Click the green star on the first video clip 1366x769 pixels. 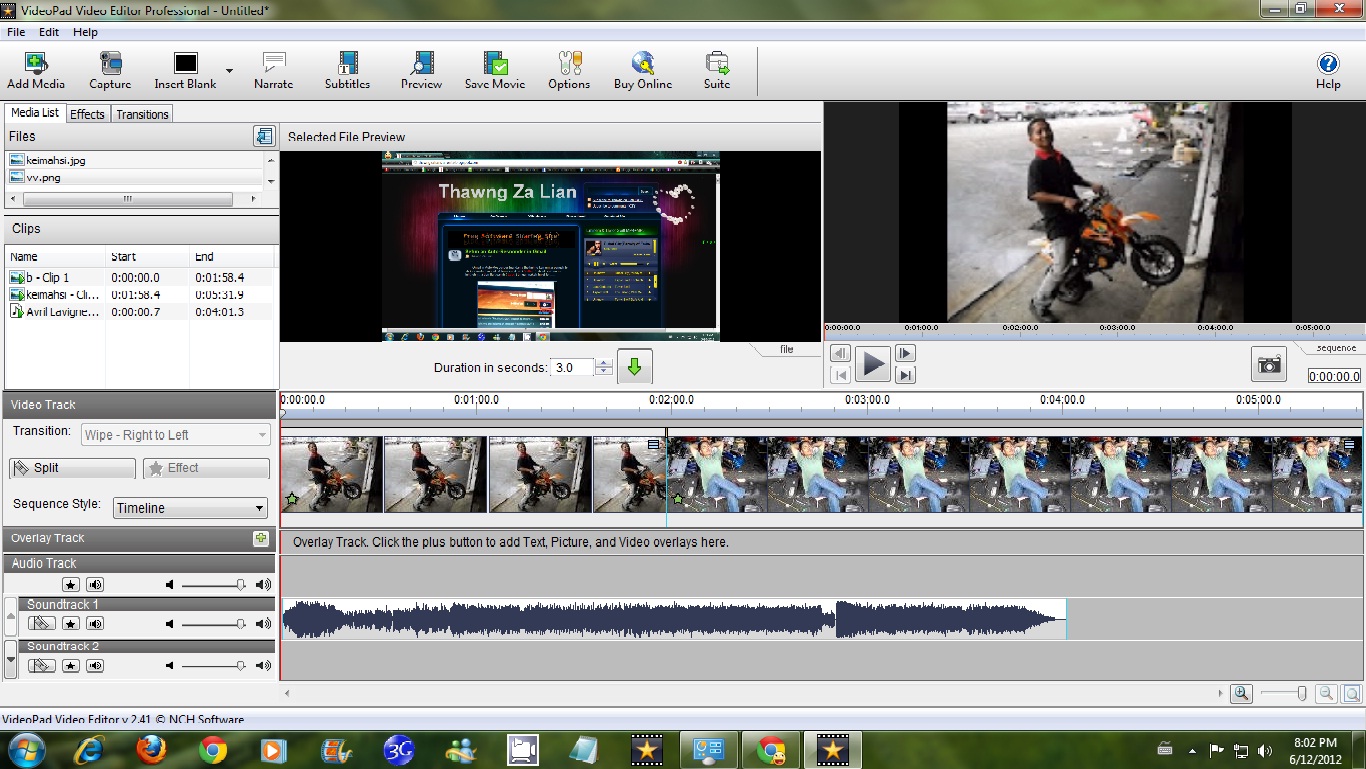292,498
